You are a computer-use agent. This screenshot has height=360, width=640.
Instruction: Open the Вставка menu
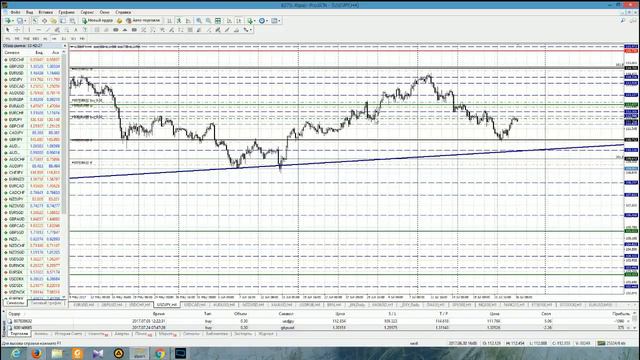[x=45, y=12]
